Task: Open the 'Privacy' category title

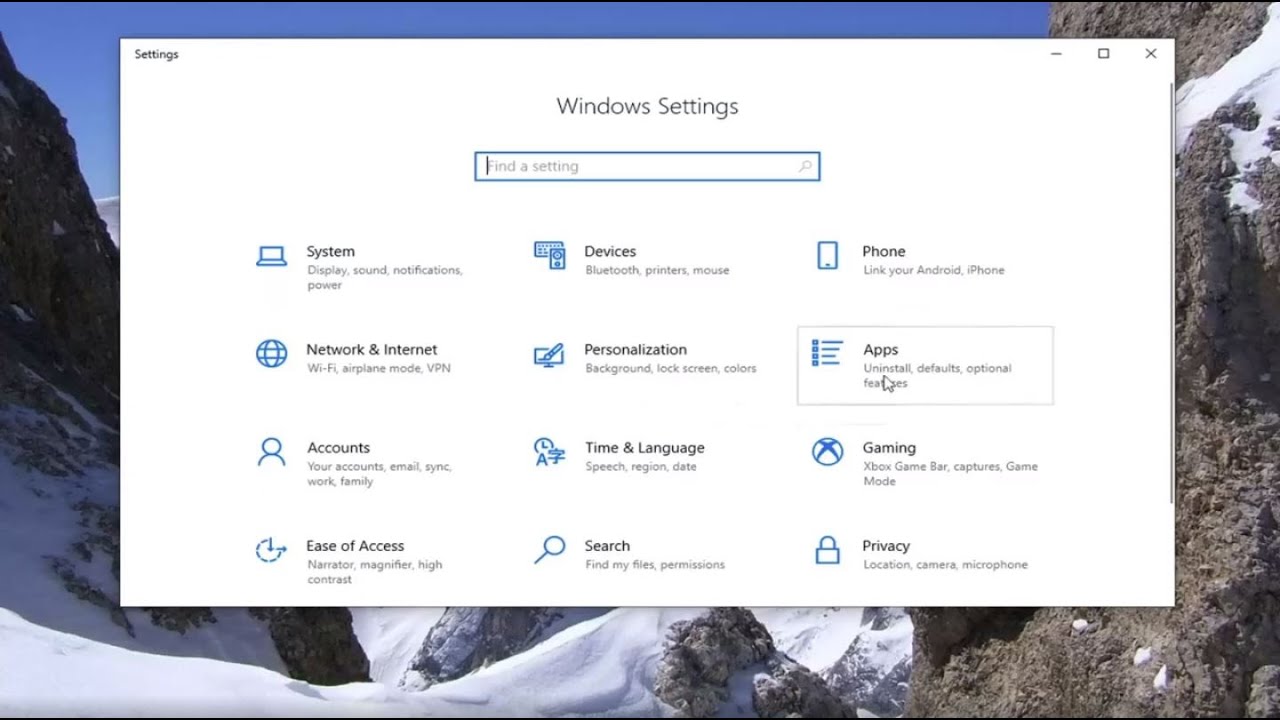Action: [886, 545]
